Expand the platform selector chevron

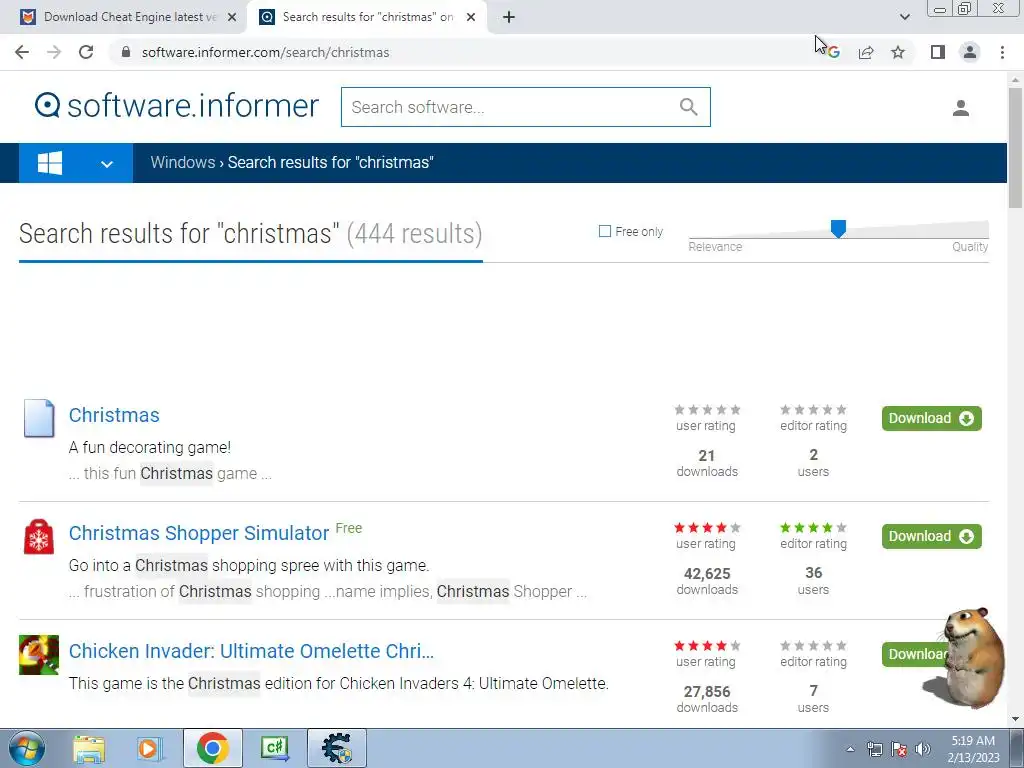coord(107,164)
